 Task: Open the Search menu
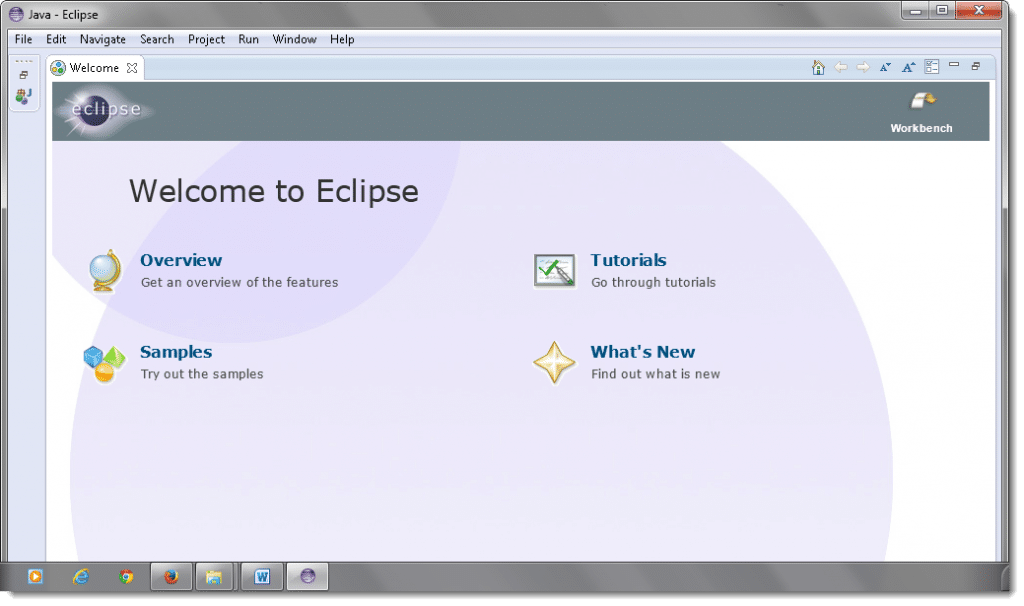coord(157,39)
